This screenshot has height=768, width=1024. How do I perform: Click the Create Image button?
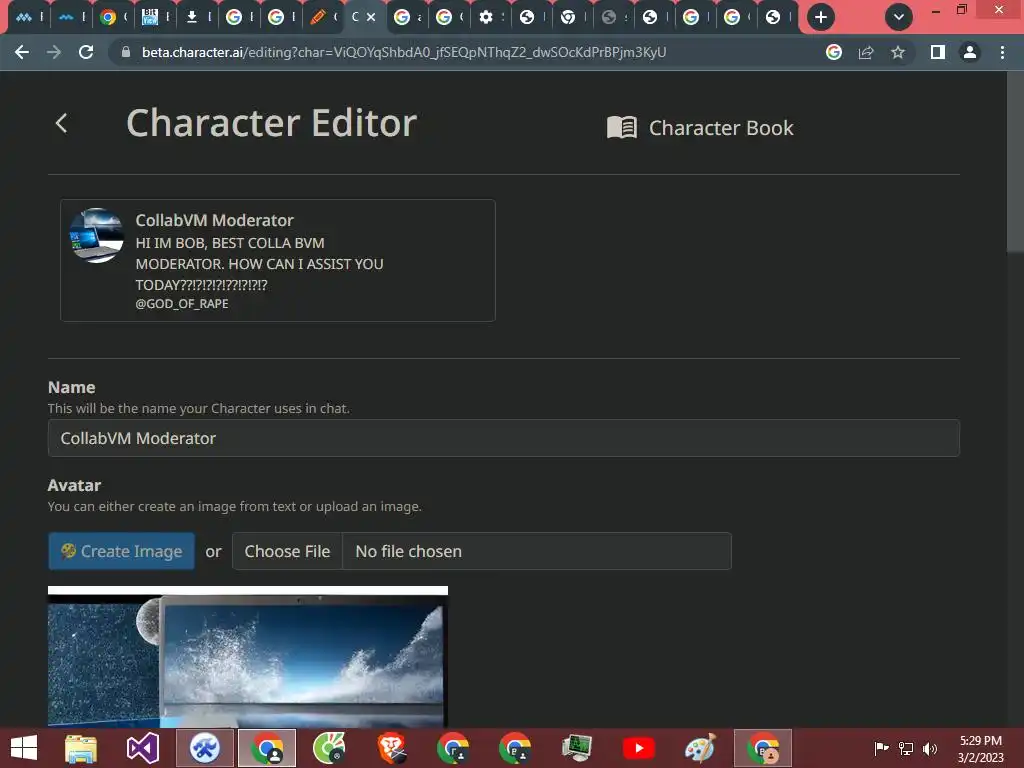[121, 551]
